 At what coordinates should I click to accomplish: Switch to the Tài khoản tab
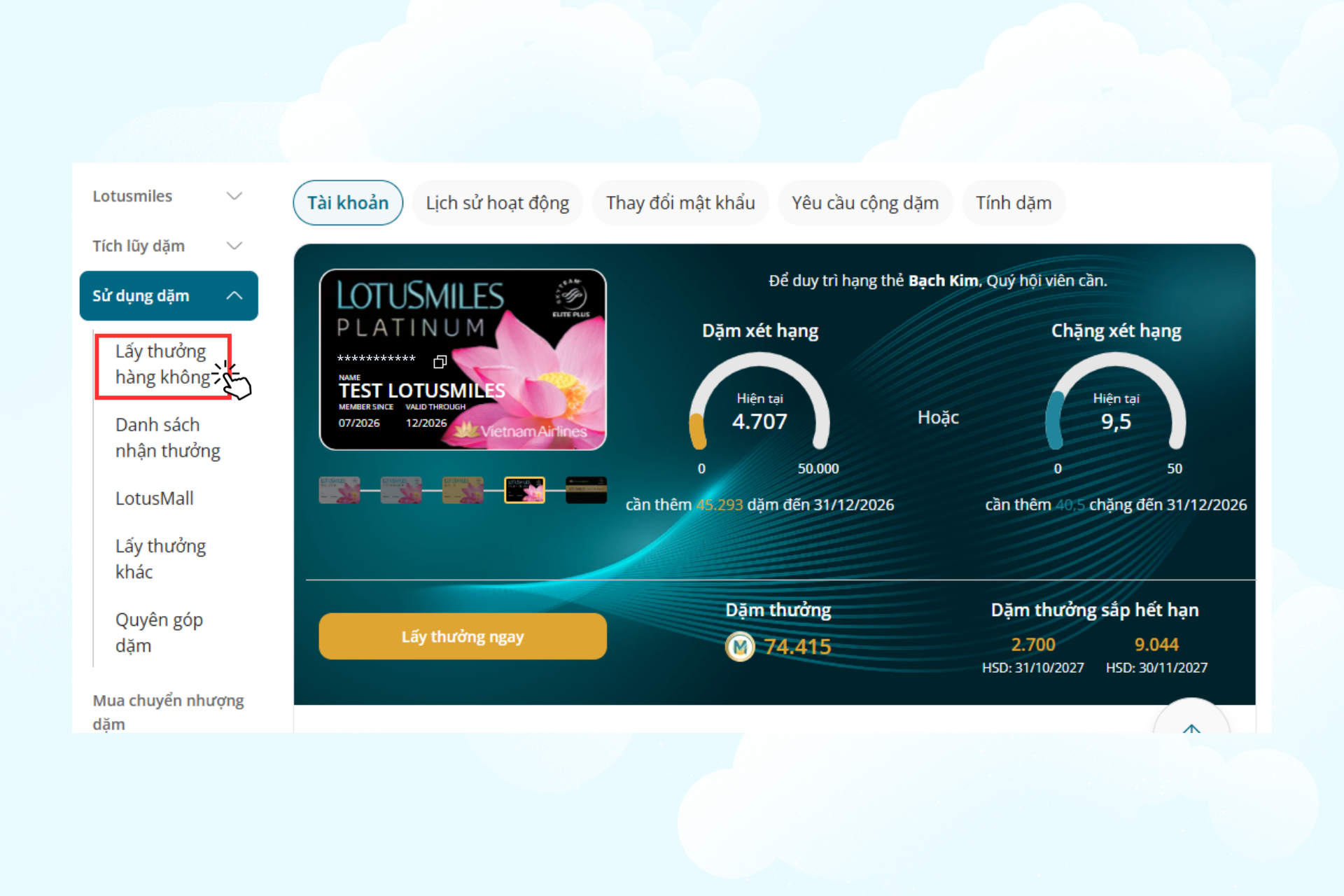pyautogui.click(x=348, y=203)
